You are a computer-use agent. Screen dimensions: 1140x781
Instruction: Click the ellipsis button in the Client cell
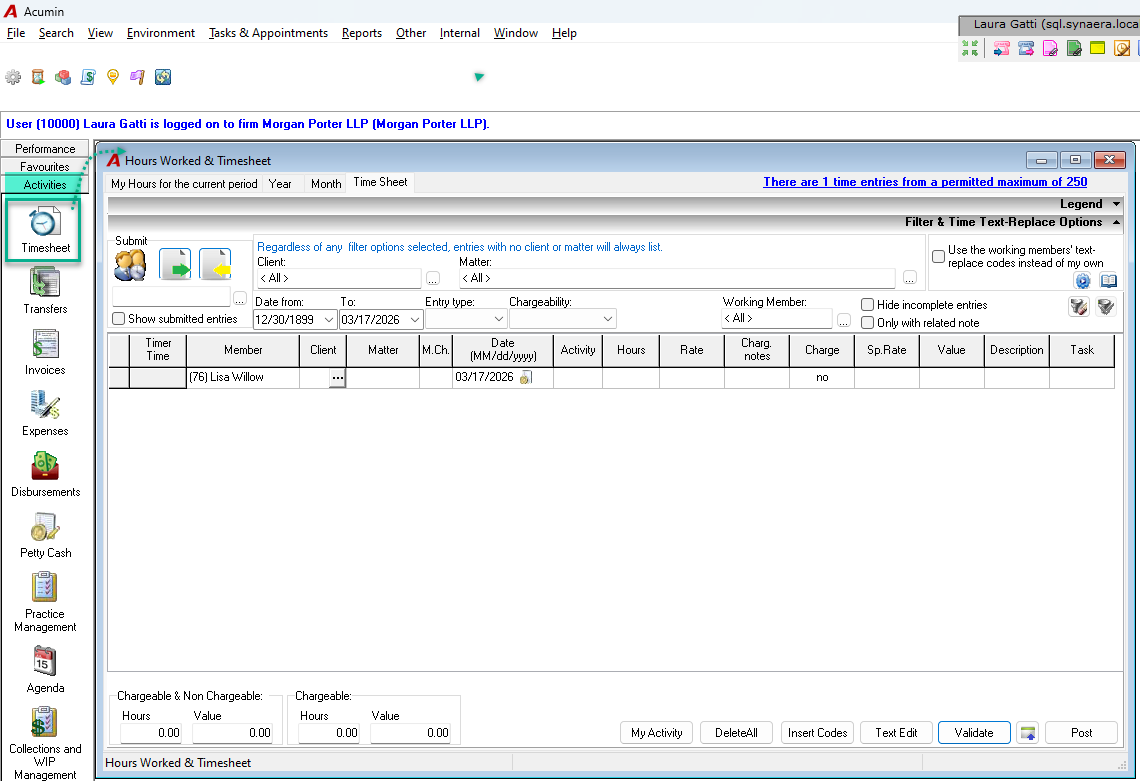(337, 378)
